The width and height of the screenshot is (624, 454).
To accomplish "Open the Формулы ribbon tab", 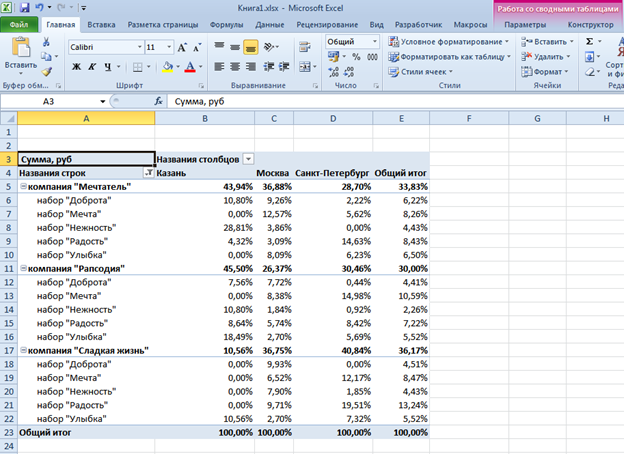I will coord(227,23).
